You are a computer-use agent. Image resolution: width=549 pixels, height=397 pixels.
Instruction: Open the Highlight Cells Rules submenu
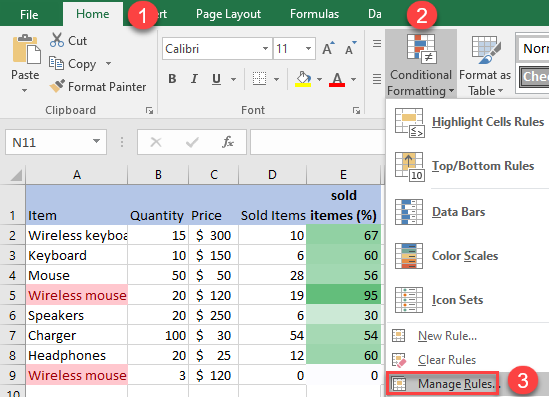click(x=469, y=122)
